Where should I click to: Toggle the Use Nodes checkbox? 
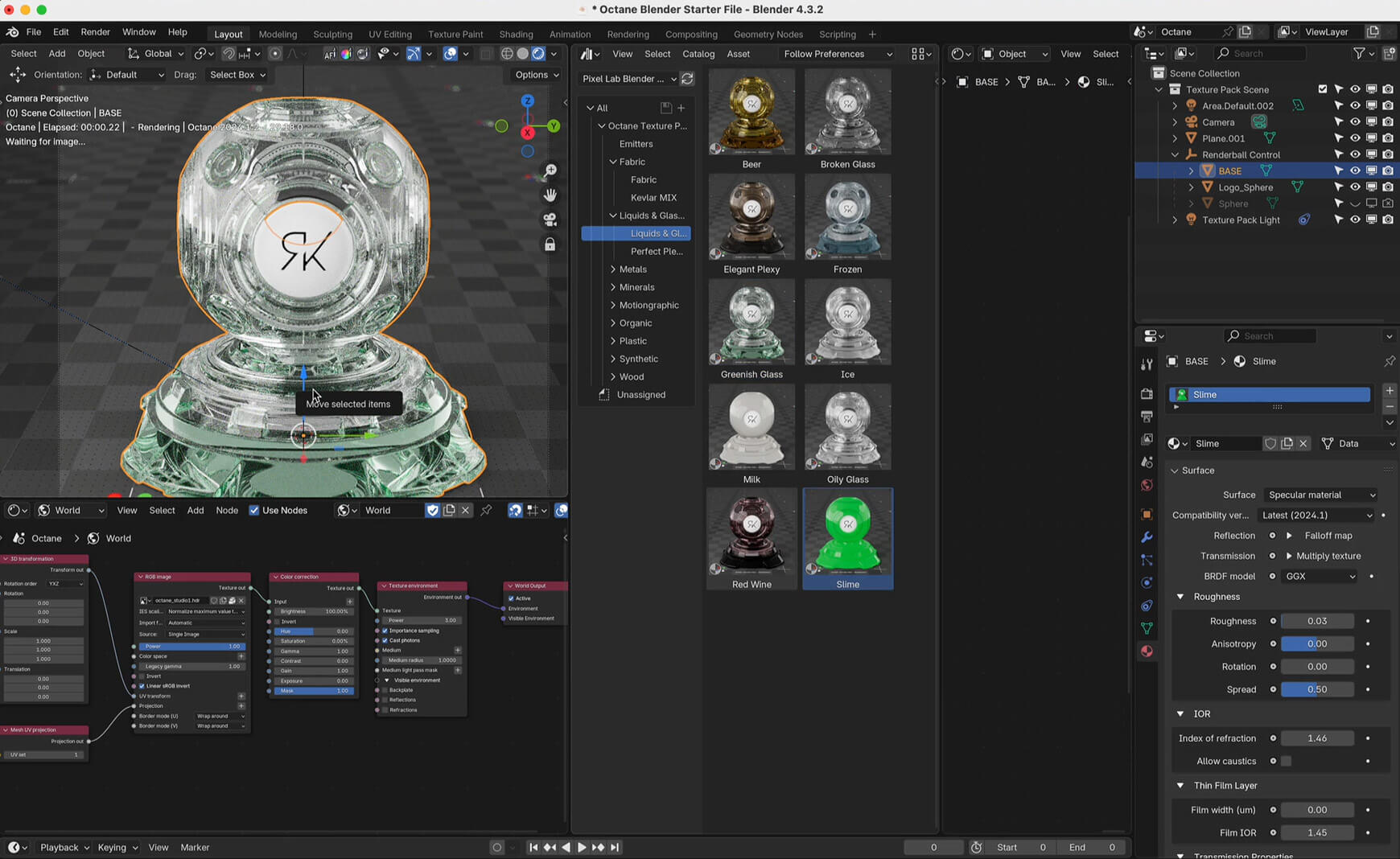(254, 510)
